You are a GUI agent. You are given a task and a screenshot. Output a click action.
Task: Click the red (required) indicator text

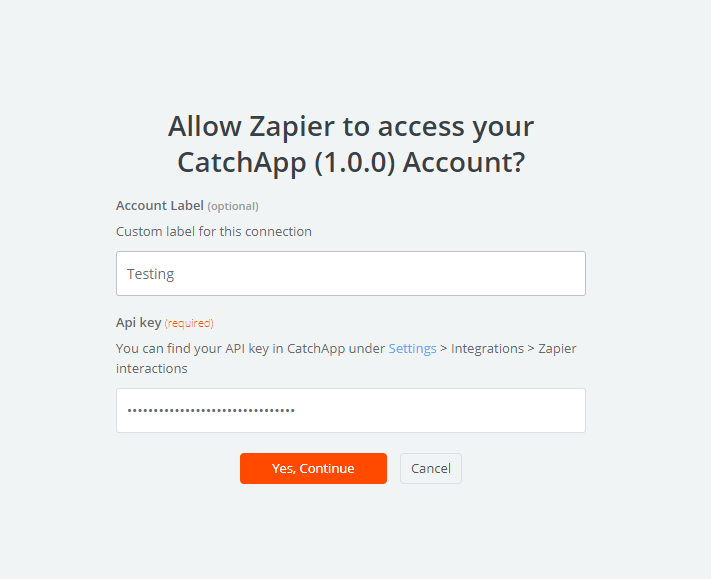point(189,323)
